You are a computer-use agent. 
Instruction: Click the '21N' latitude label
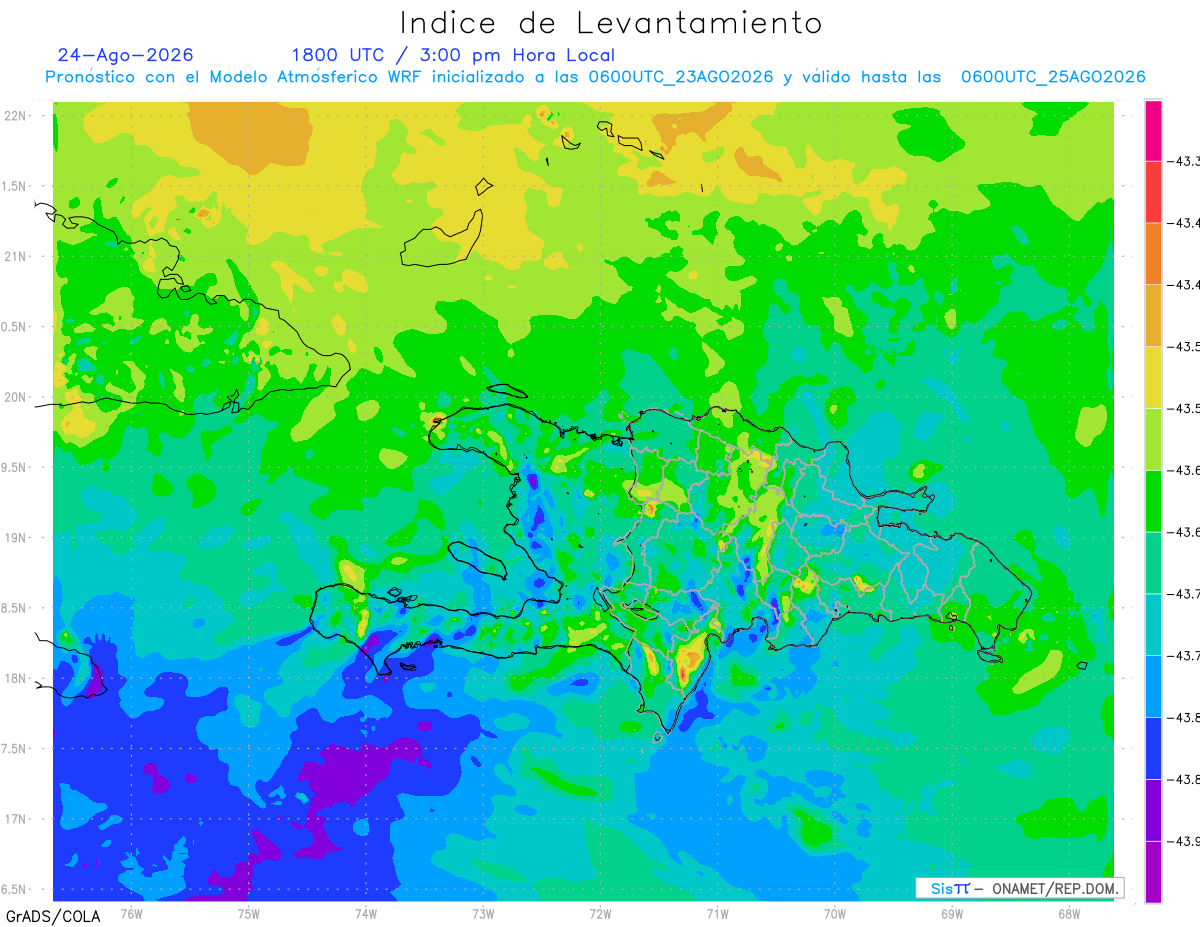pos(16,257)
